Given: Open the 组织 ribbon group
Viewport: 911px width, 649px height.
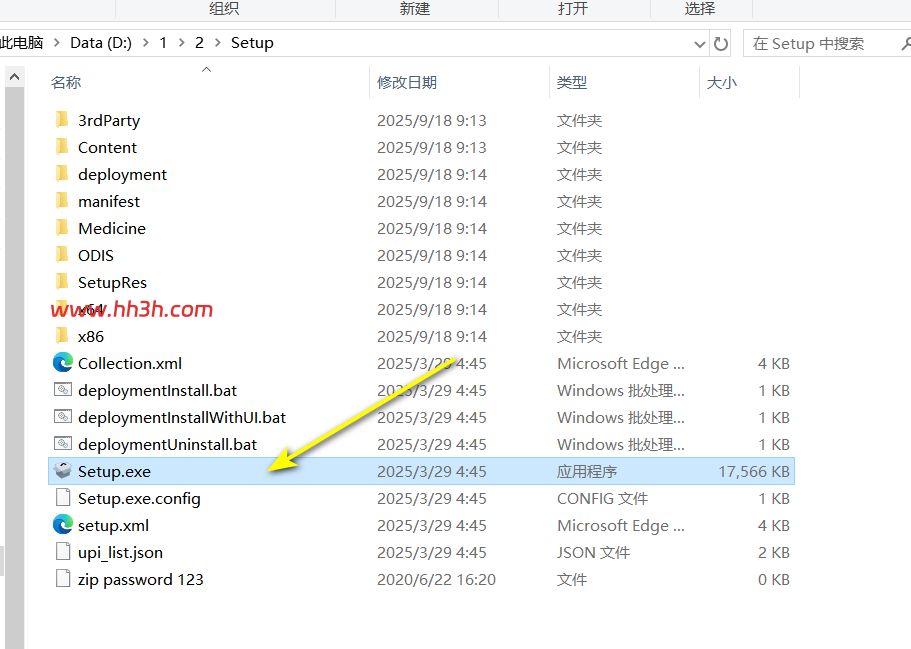Looking at the screenshot, I should point(224,9).
